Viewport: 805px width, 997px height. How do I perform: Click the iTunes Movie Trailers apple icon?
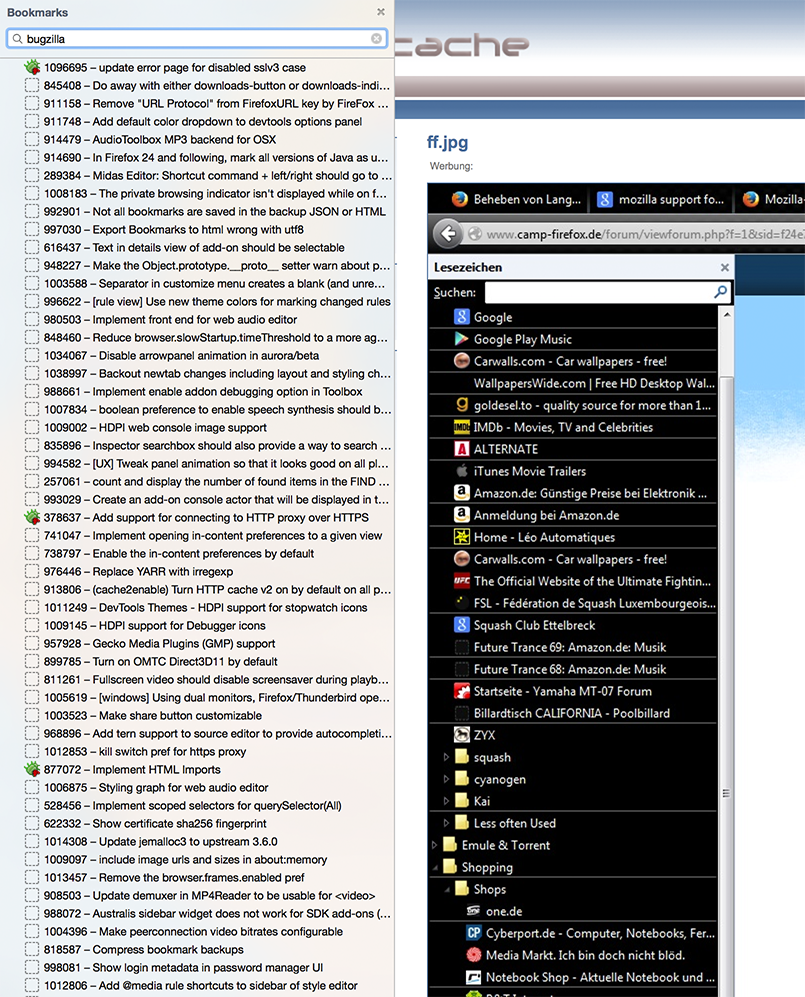coord(462,471)
